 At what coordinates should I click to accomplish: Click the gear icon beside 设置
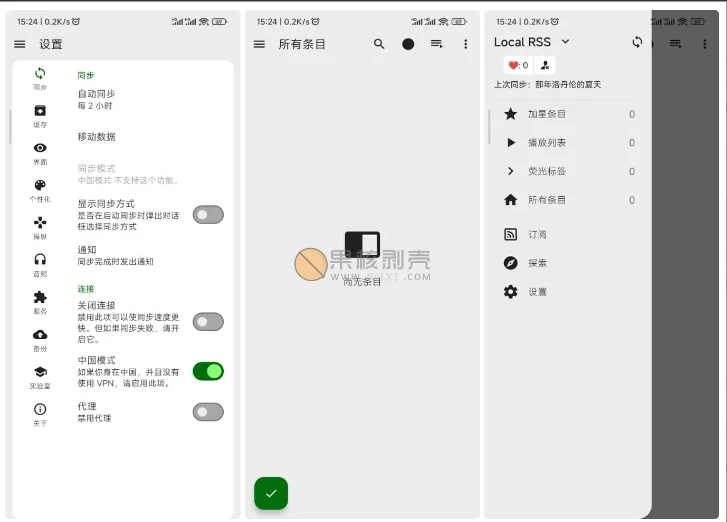click(x=510, y=292)
